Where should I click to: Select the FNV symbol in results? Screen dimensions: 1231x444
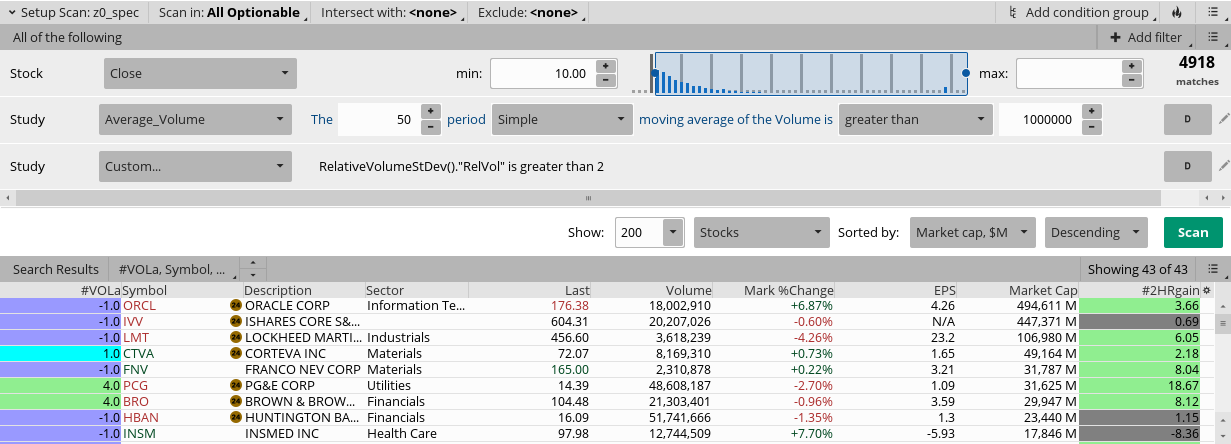[137, 369]
